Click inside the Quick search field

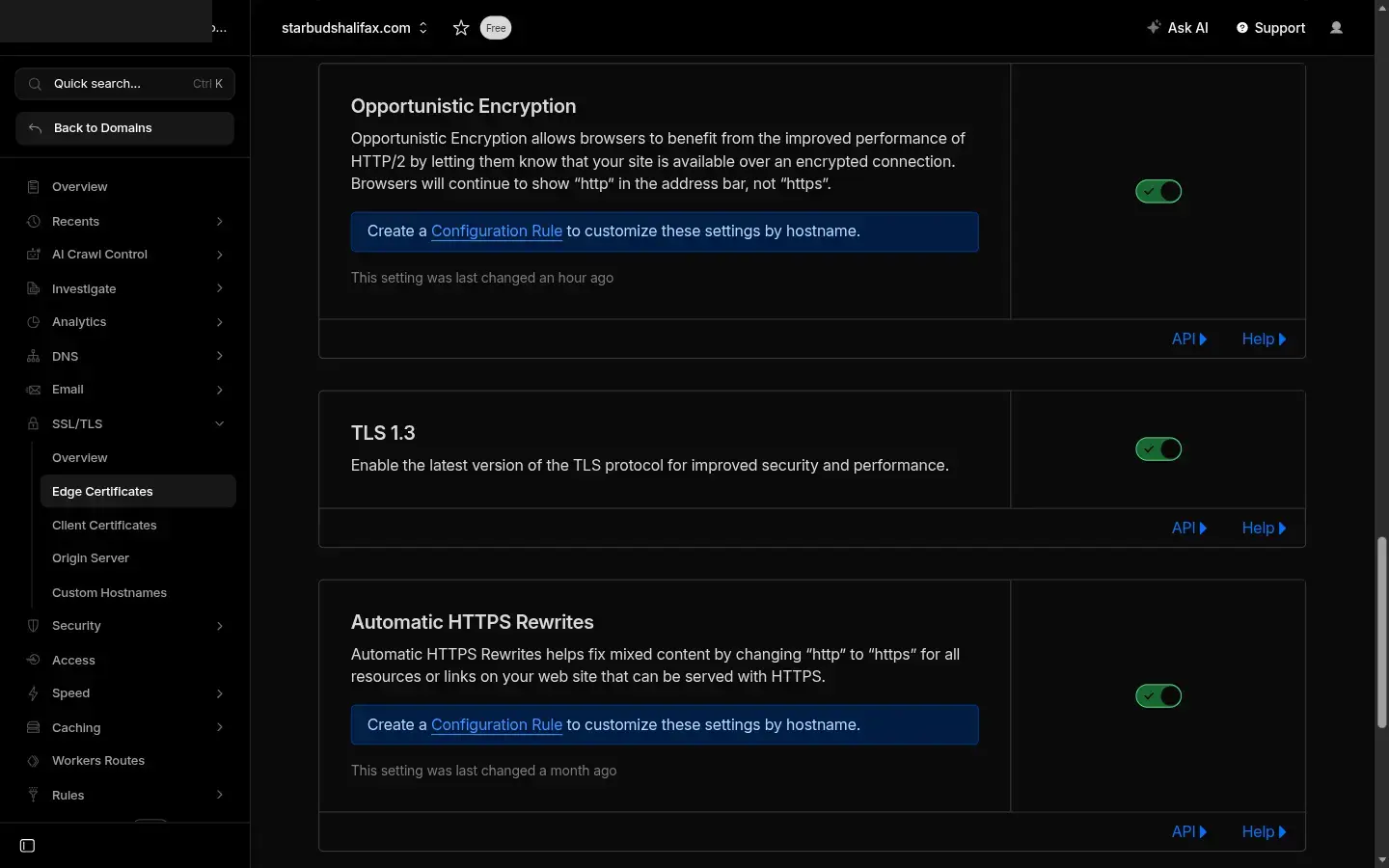point(106,84)
